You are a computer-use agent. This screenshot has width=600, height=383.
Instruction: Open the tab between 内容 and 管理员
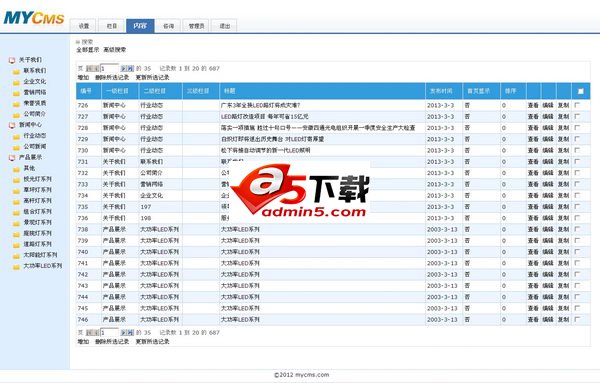[x=168, y=26]
